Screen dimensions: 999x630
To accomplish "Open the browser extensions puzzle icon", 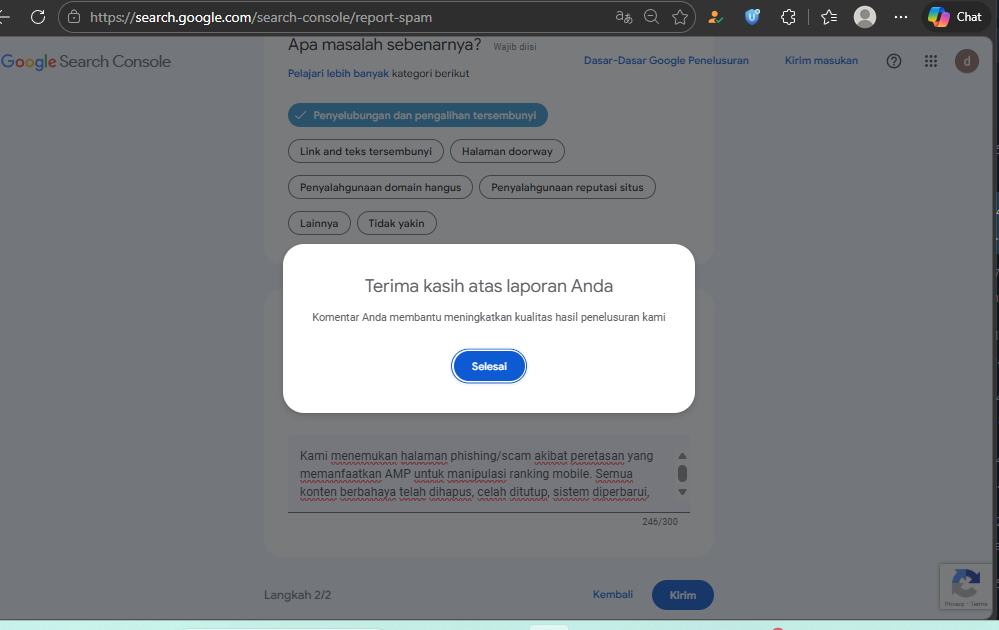I will (x=788, y=17).
